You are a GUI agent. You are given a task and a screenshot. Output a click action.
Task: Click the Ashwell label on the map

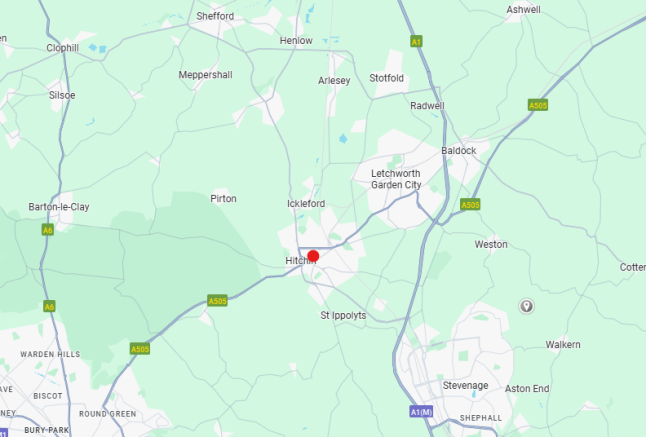coord(523,9)
